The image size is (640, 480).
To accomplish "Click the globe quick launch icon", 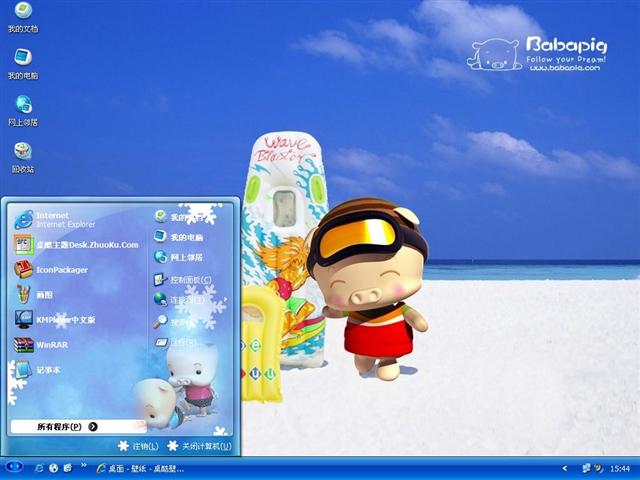I will pyautogui.click(x=53, y=468).
